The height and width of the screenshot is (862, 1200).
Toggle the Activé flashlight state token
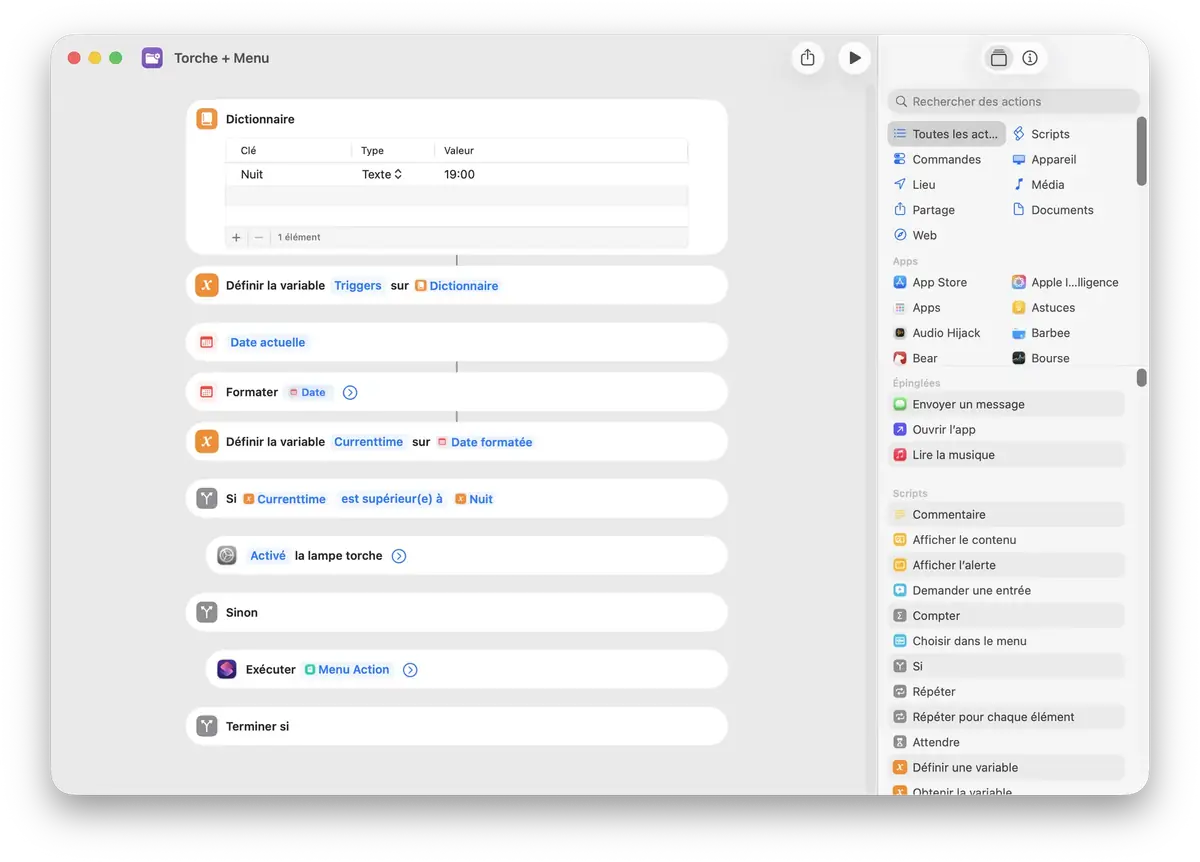click(268, 556)
